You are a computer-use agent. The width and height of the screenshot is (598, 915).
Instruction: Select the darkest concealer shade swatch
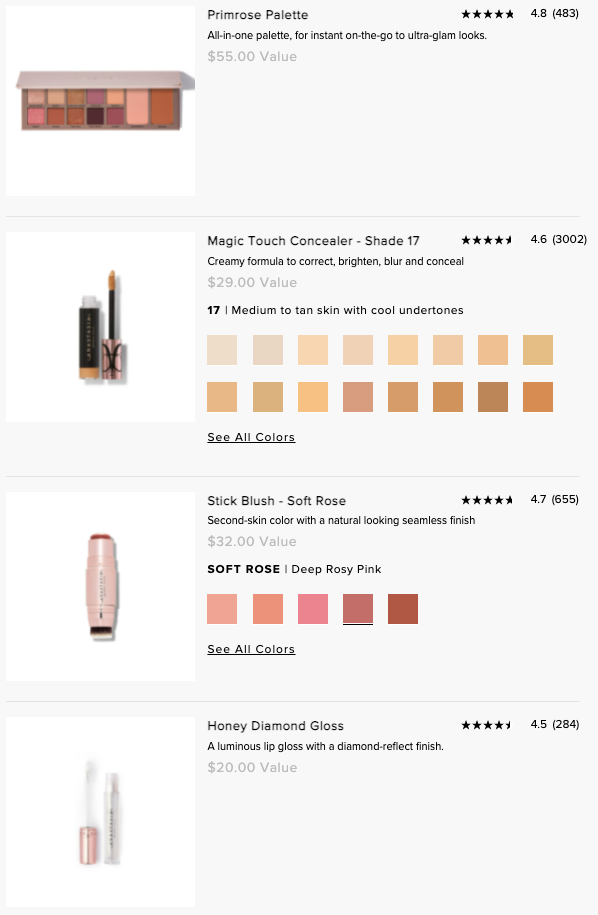pyautogui.click(x=493, y=397)
